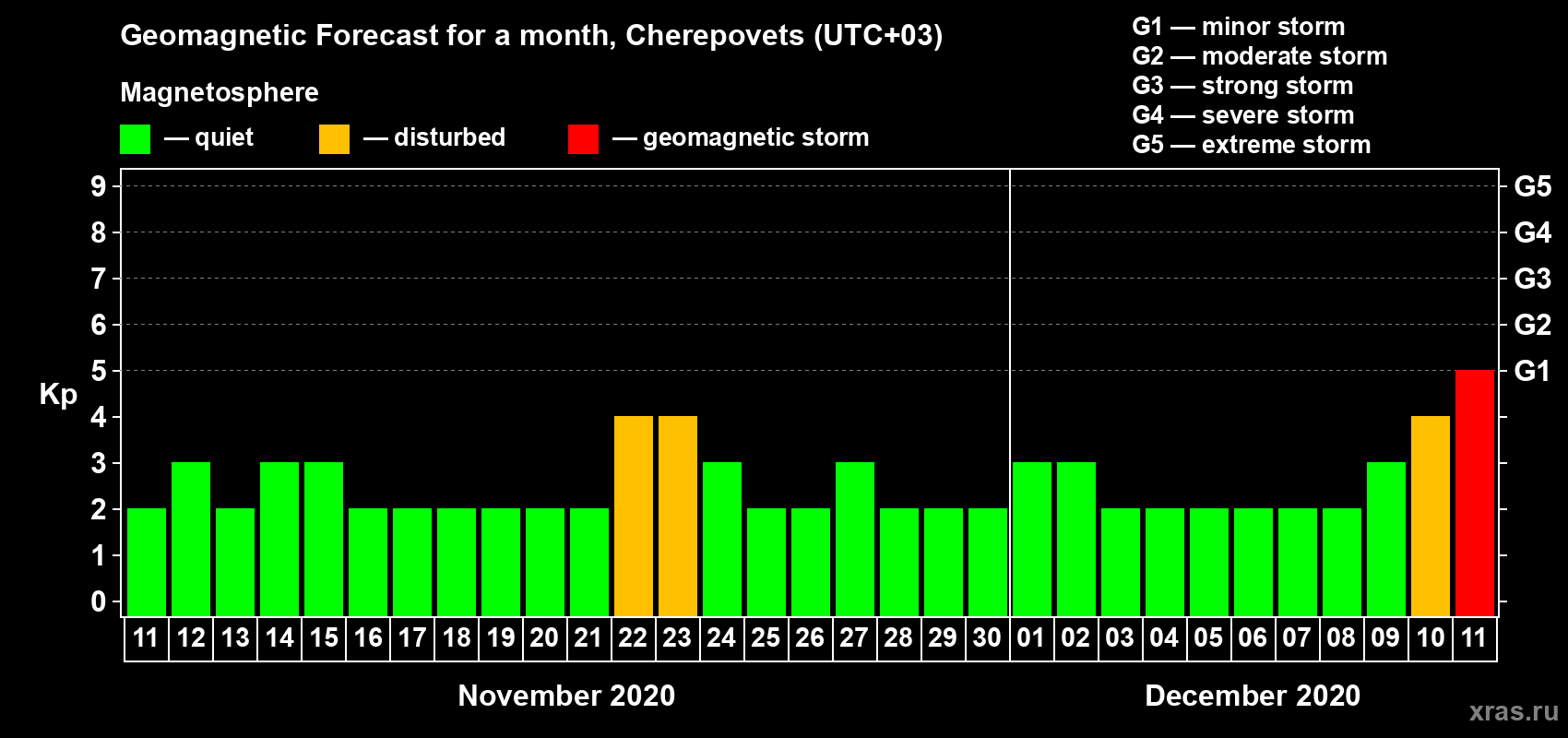This screenshot has height=738, width=1568.
Task: Click the green bar for November 12
Action: pyautogui.click(x=190, y=539)
